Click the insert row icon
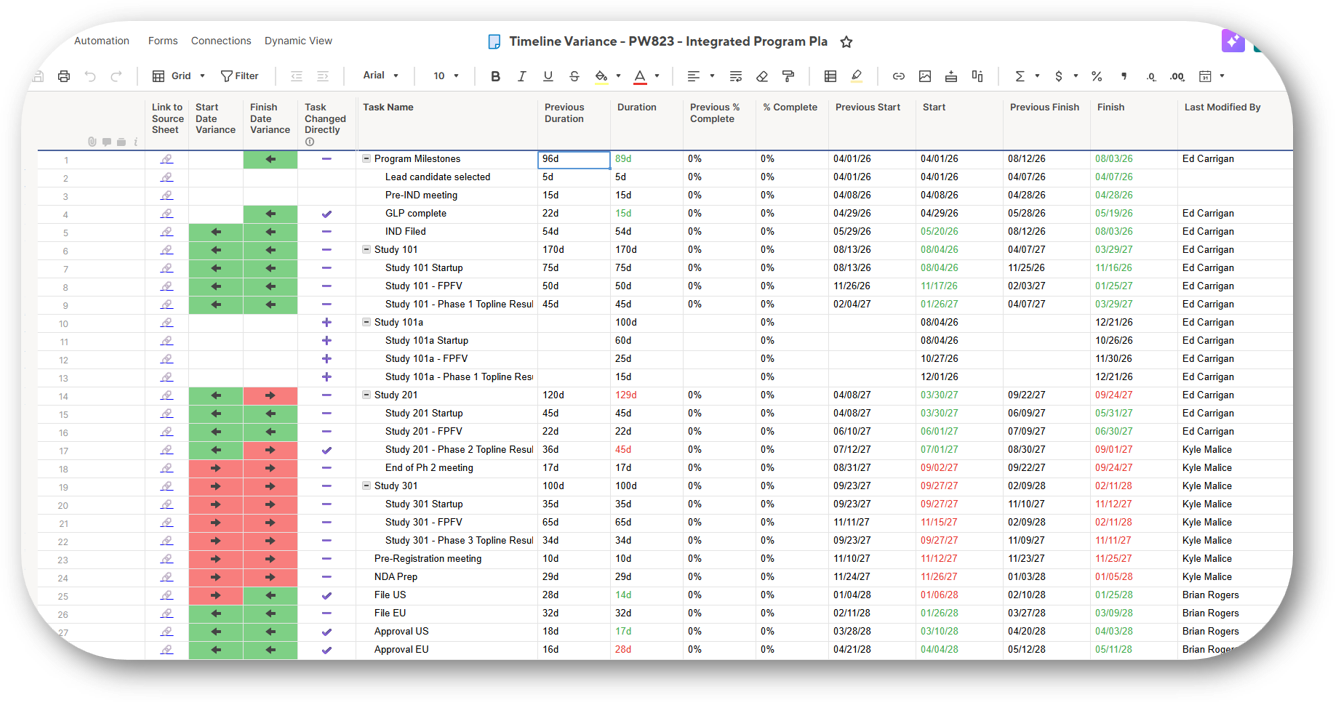 951,76
